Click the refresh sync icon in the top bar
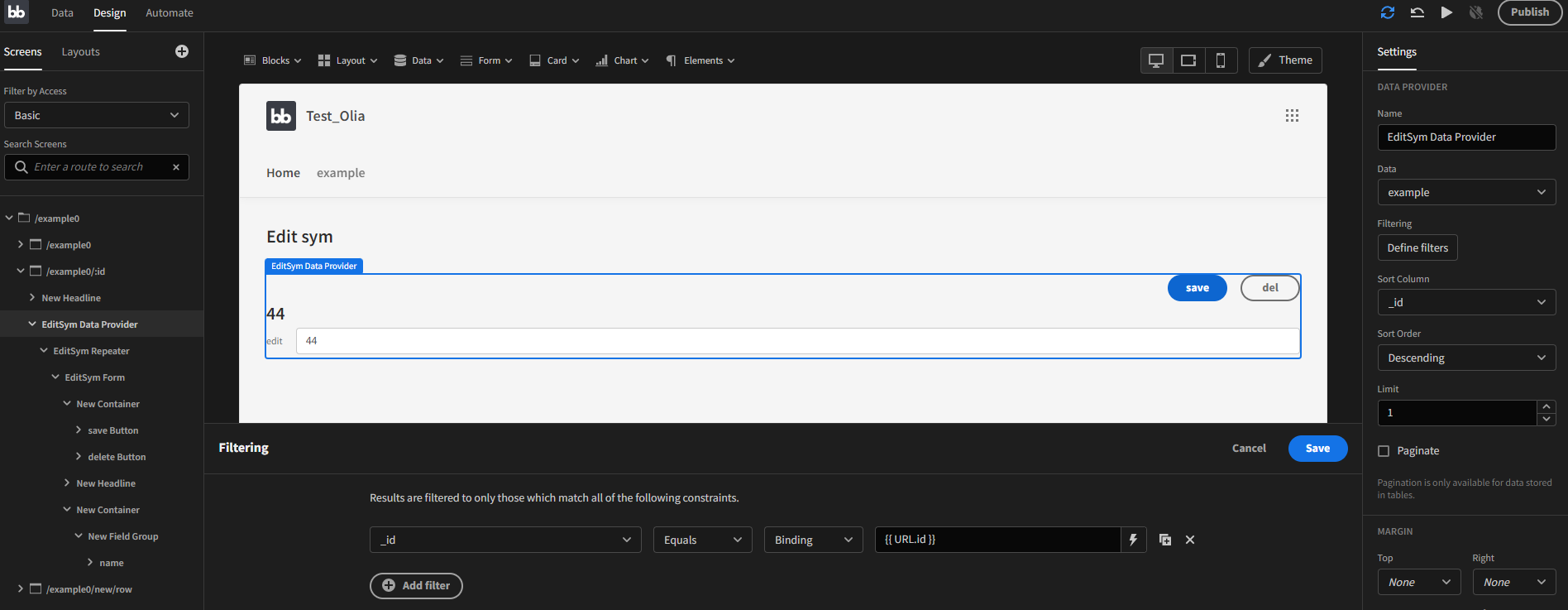Viewport: 1568px width, 610px height. pos(1388,12)
